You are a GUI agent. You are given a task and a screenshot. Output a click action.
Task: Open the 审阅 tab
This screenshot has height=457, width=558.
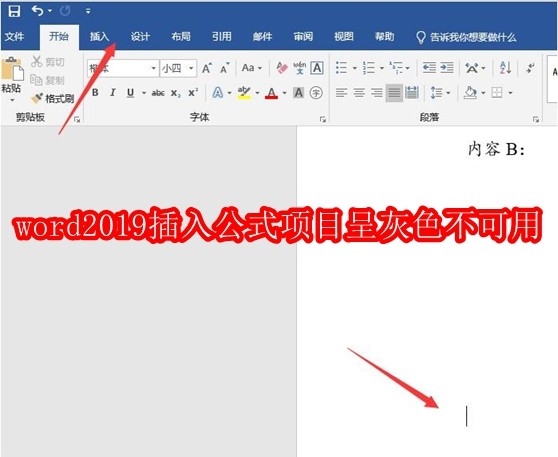303,36
